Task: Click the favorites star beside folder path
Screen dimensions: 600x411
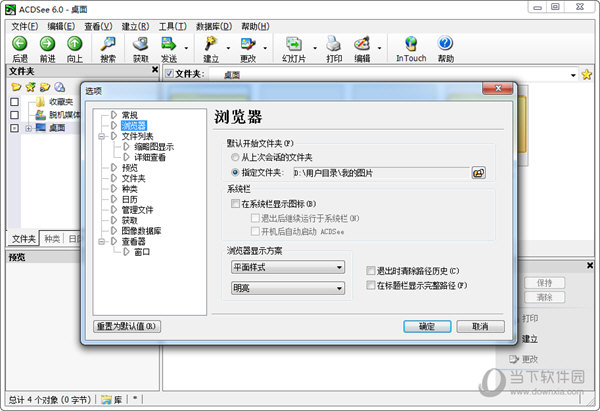Action: [587, 74]
